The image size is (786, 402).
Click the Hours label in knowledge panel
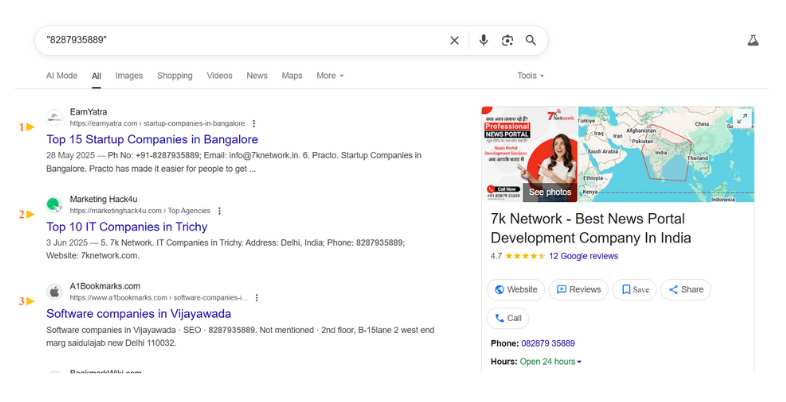(504, 361)
